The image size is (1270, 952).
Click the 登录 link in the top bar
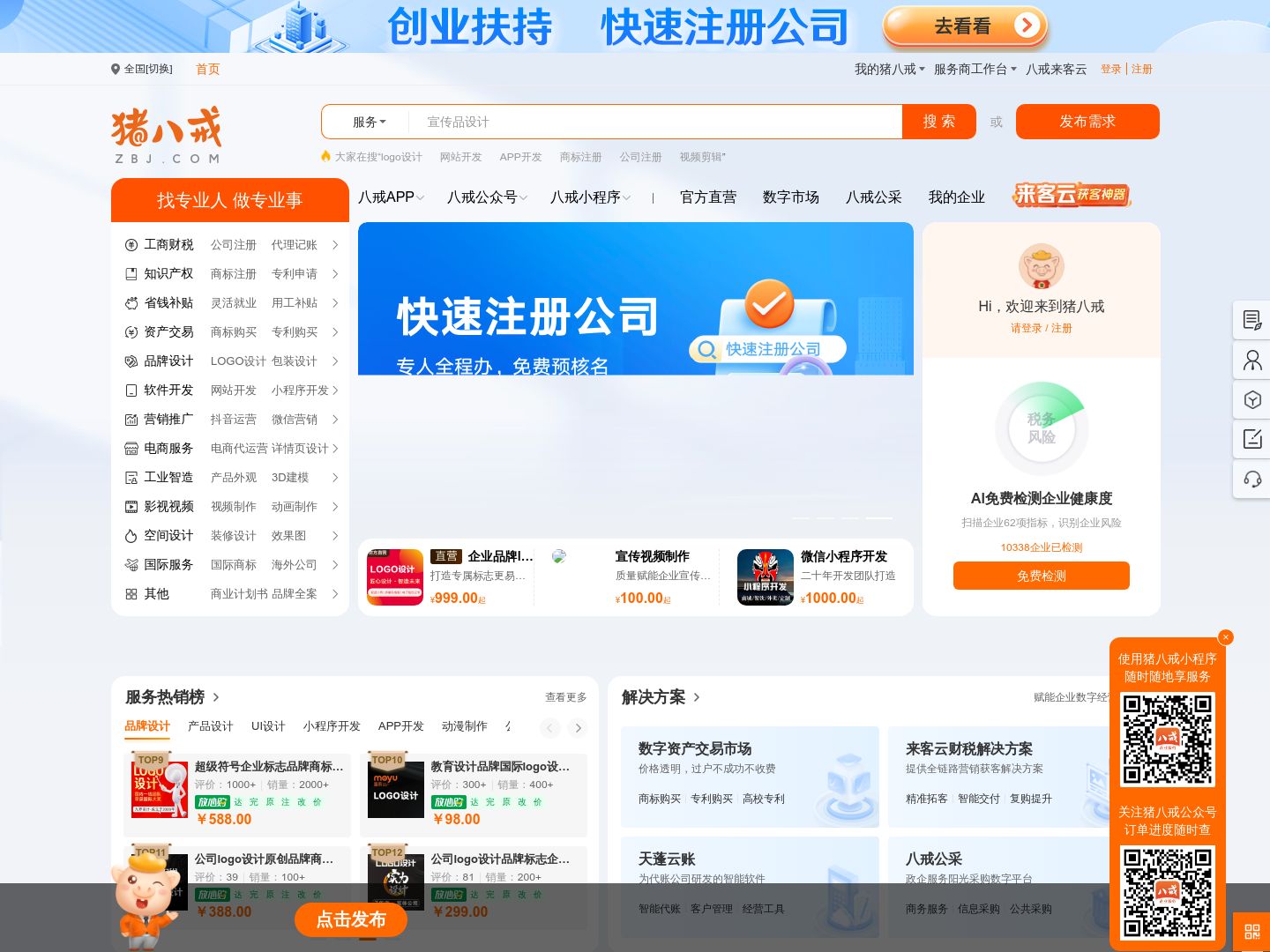click(x=1111, y=69)
